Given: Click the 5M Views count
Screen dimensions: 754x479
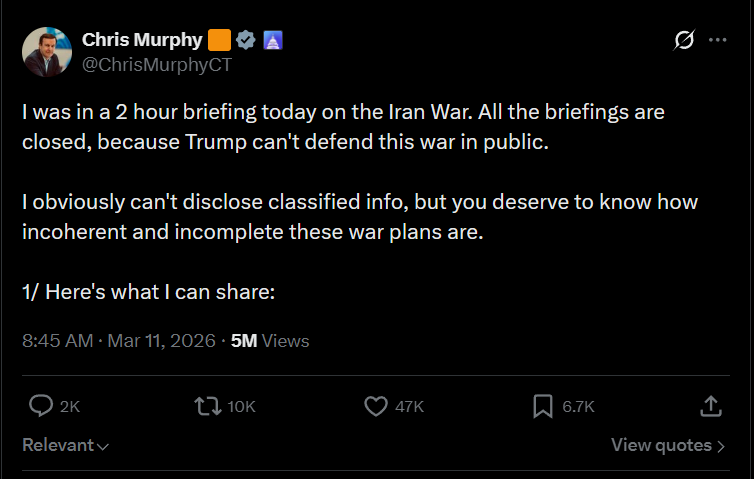Looking at the screenshot, I should 270,341.
